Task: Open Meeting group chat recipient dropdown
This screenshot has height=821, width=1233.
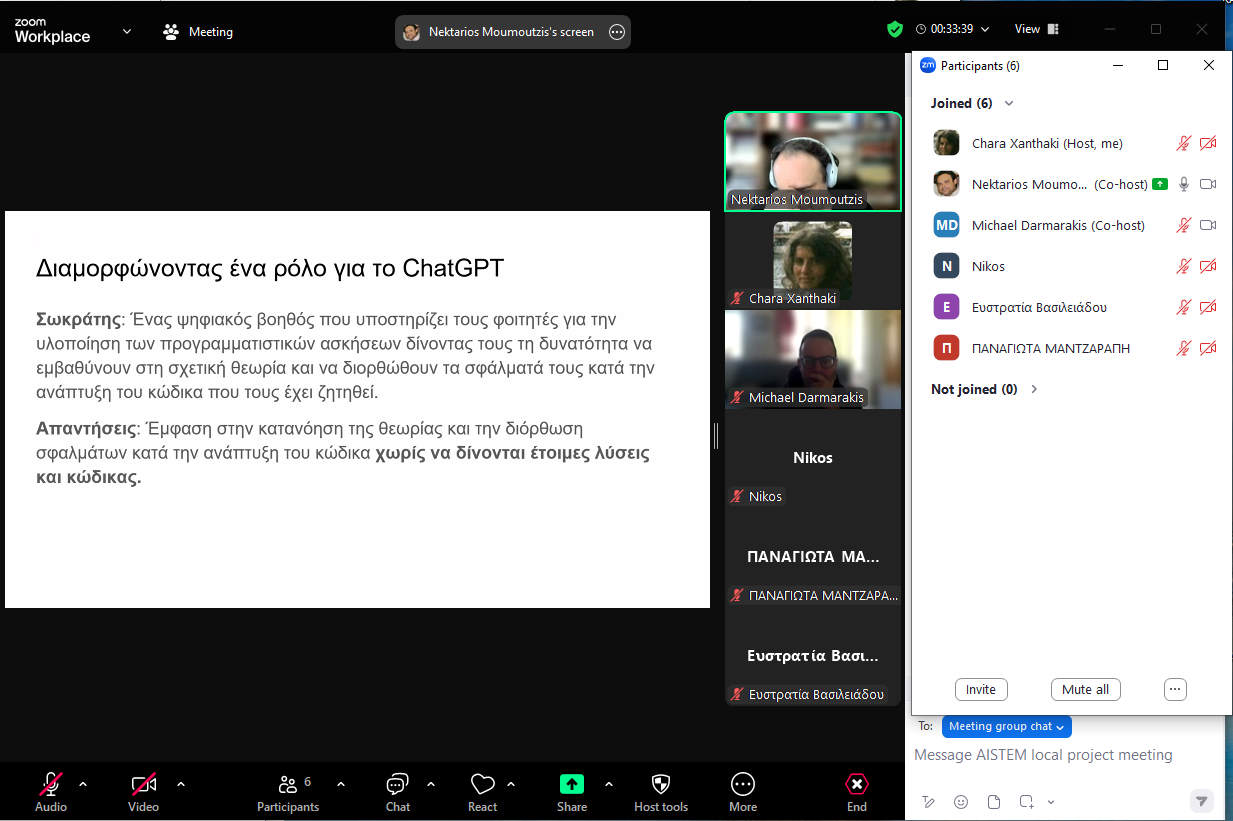Action: click(1005, 726)
